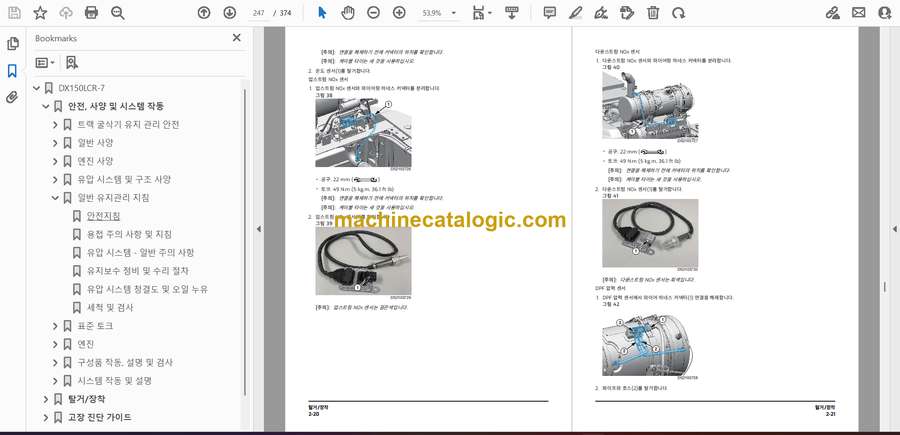Zoom out with the minus button
The image size is (900, 435).
click(374, 13)
